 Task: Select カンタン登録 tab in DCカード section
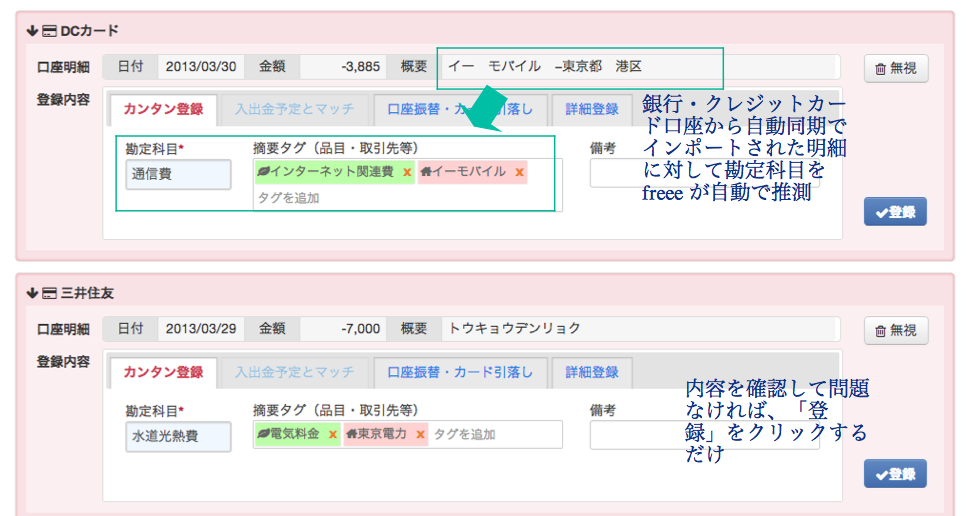click(x=163, y=109)
